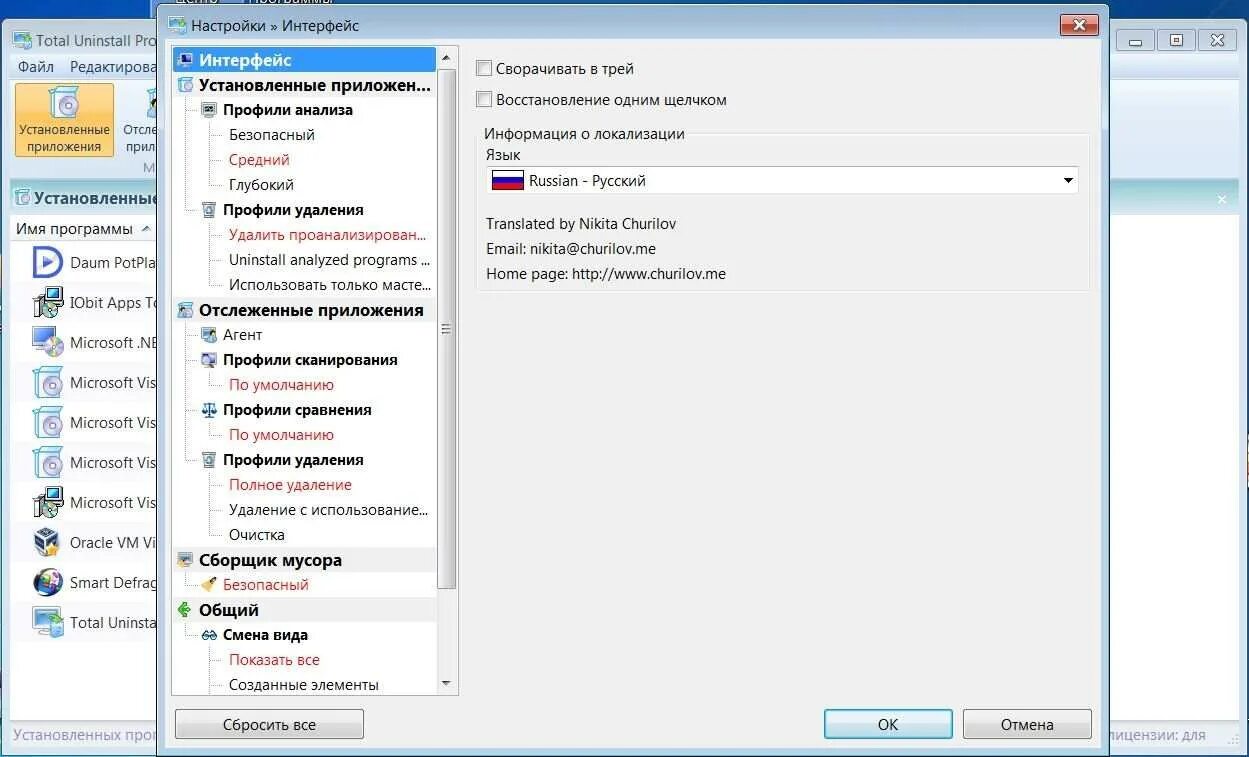
Task: Select Uninstall analyzed programs item
Action: 329,260
